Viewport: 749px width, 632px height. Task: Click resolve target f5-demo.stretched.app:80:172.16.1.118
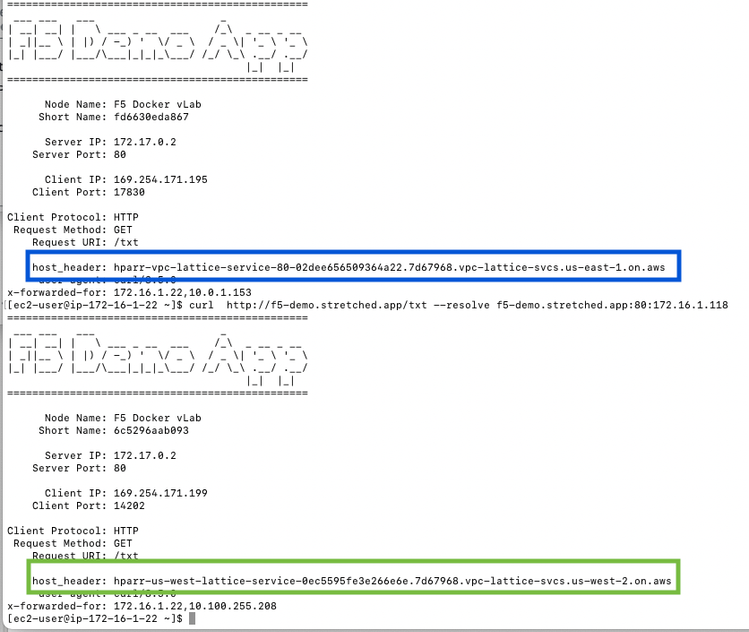click(612, 305)
